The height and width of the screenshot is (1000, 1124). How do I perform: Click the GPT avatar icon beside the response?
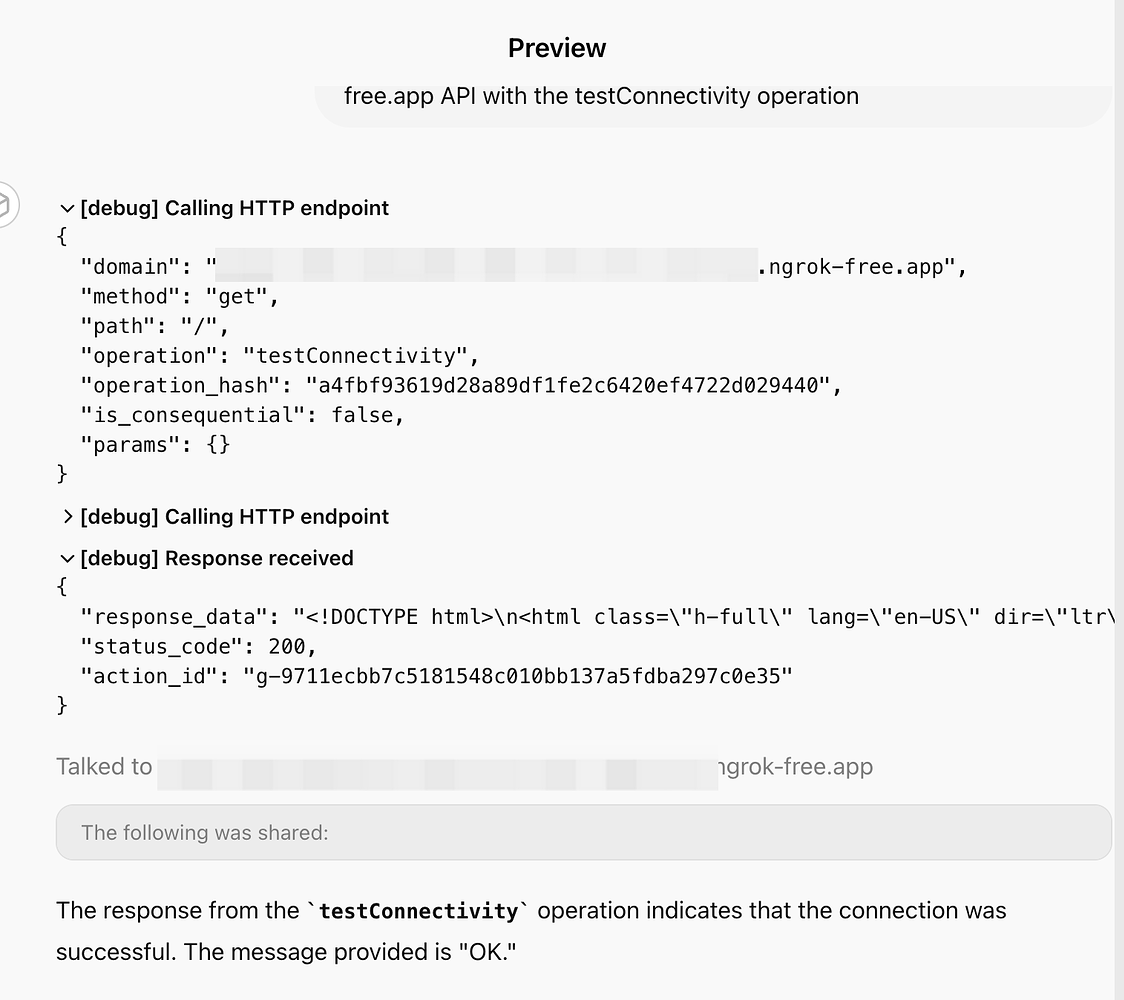click(6, 205)
